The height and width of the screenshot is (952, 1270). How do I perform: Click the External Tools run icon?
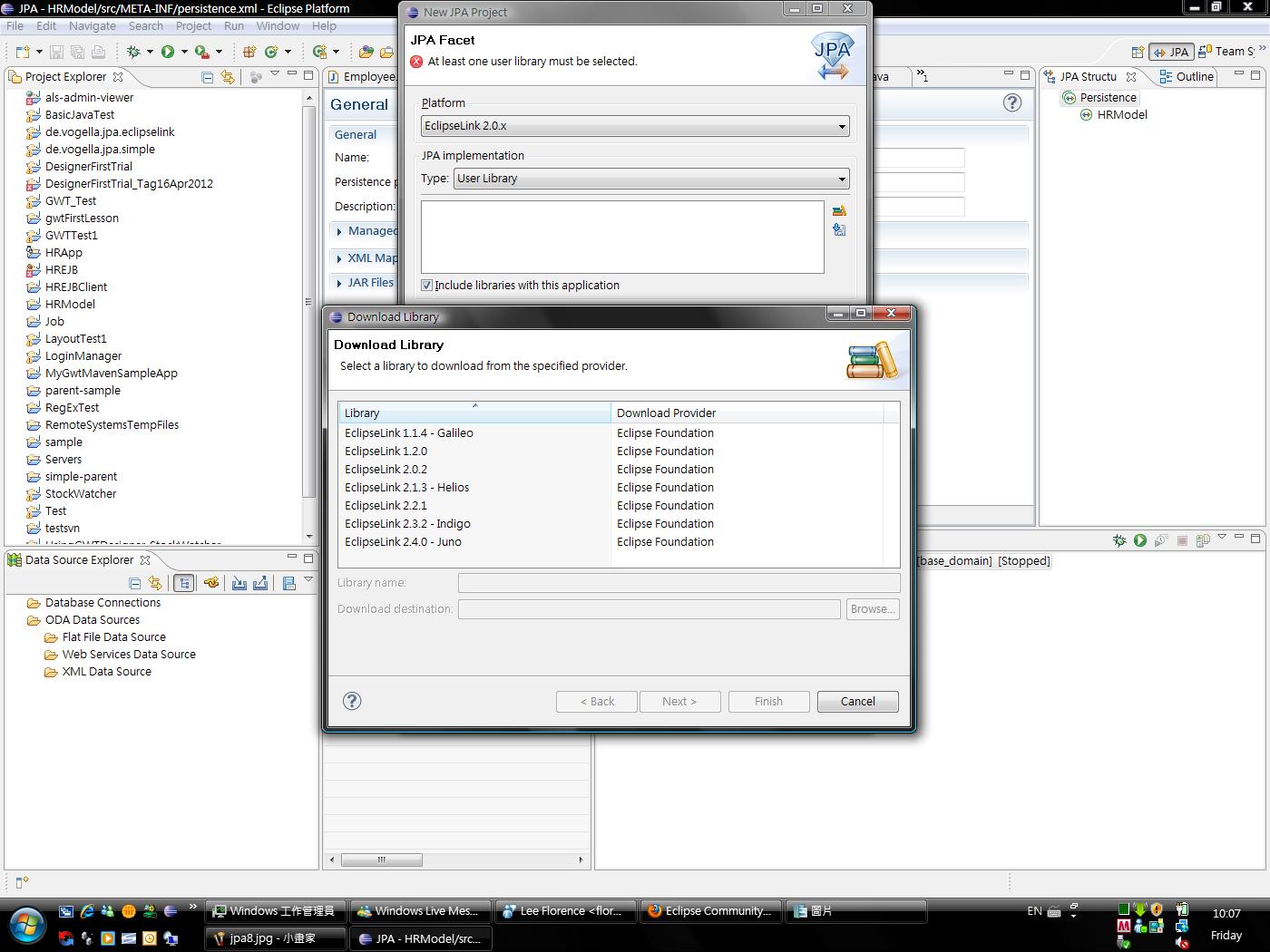coord(202,52)
